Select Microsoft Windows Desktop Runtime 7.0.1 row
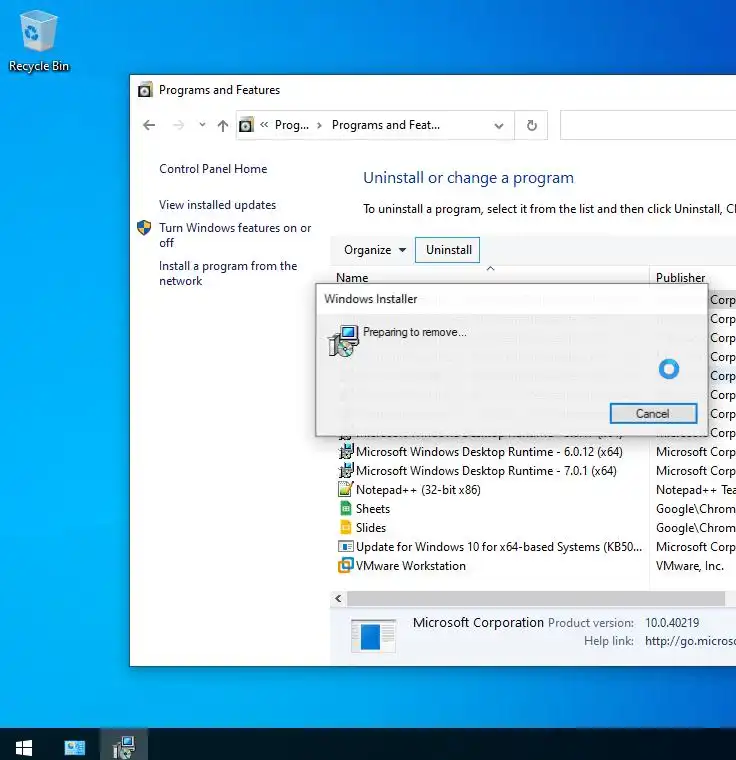The height and width of the screenshot is (760, 736). tap(486, 471)
